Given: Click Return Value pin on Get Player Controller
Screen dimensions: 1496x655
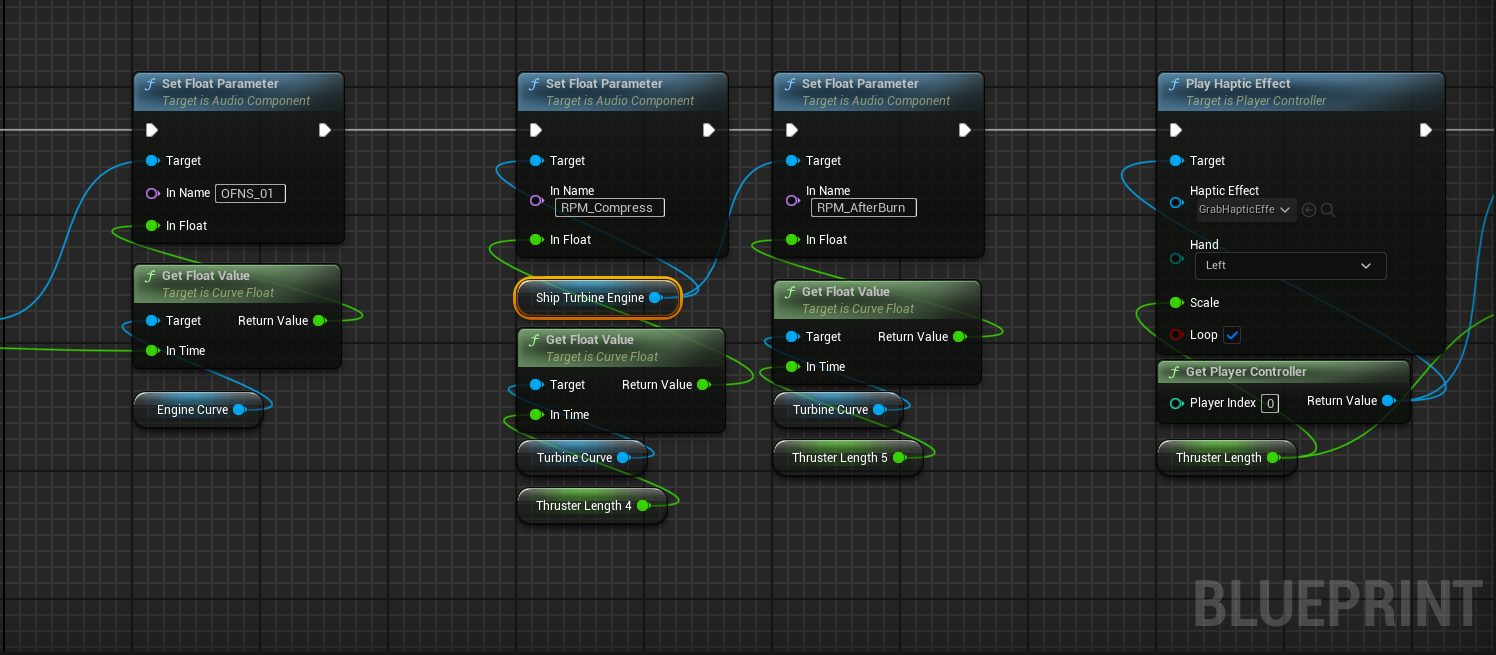Looking at the screenshot, I should (1389, 401).
